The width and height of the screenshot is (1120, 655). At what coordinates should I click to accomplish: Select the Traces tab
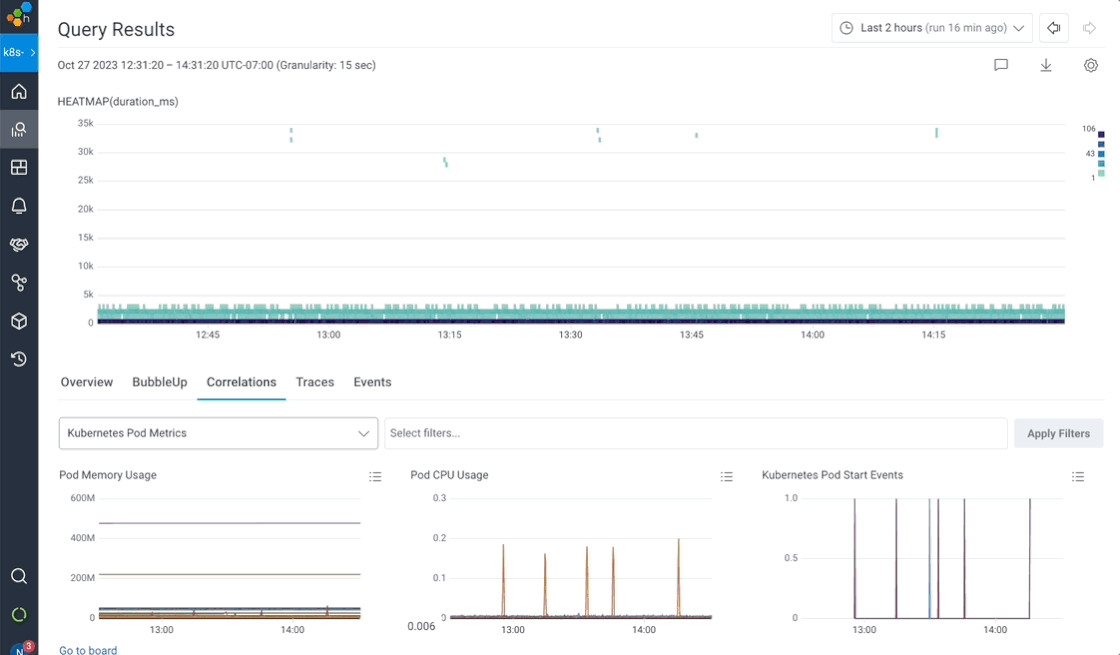(x=315, y=382)
